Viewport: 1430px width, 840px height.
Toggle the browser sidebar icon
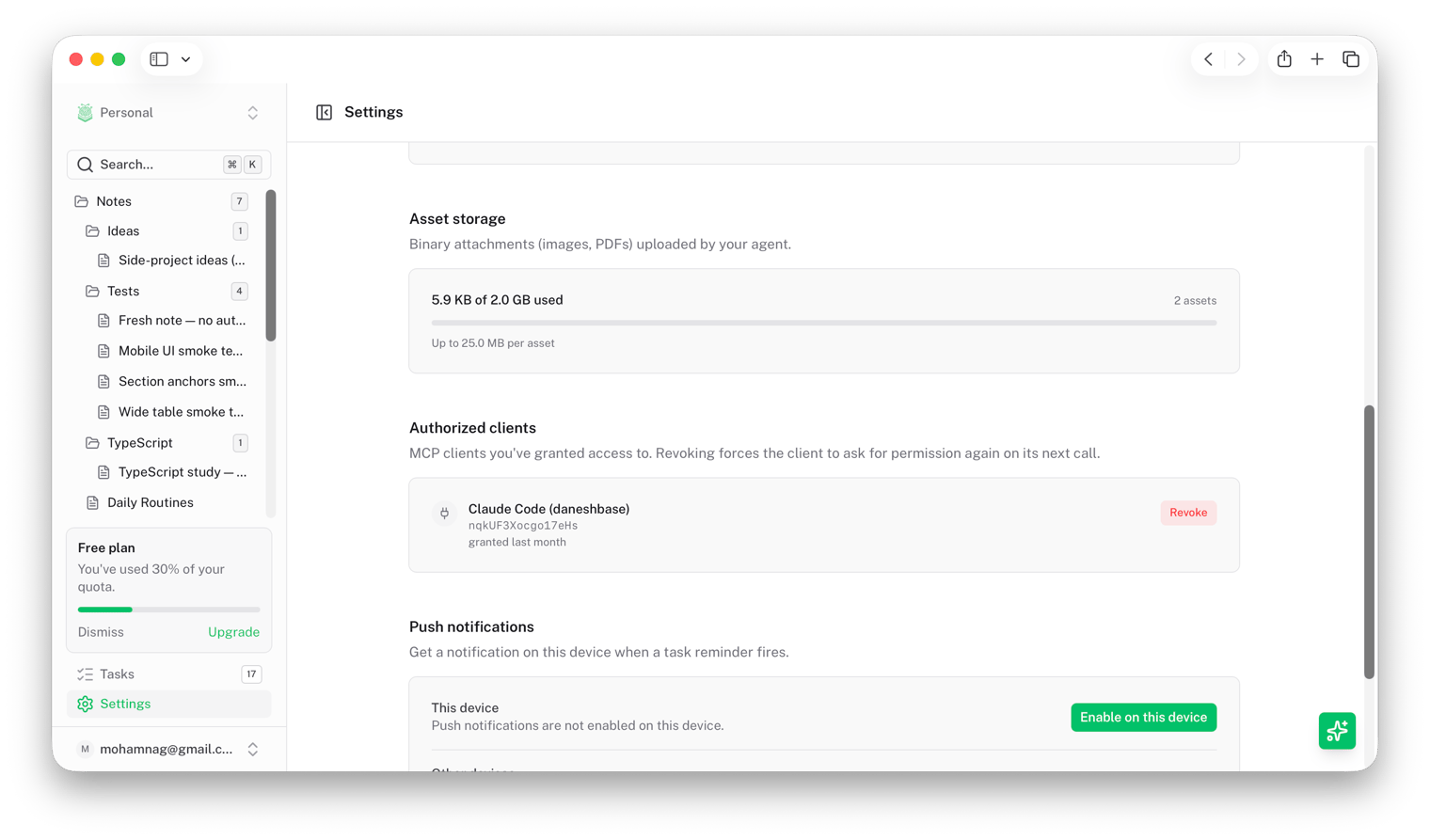[x=159, y=59]
